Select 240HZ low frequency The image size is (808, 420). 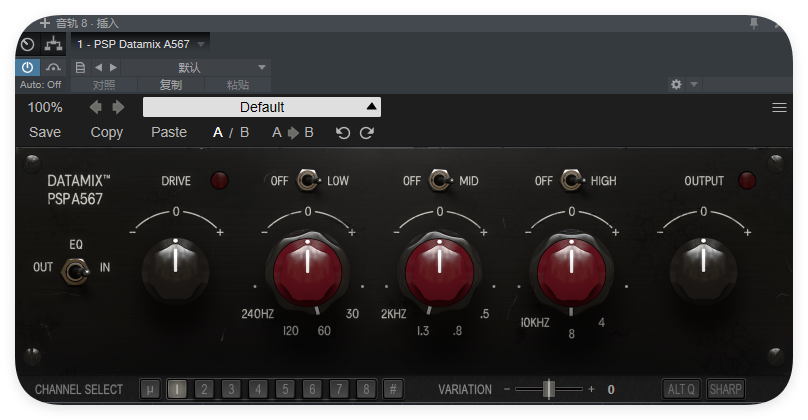258,314
